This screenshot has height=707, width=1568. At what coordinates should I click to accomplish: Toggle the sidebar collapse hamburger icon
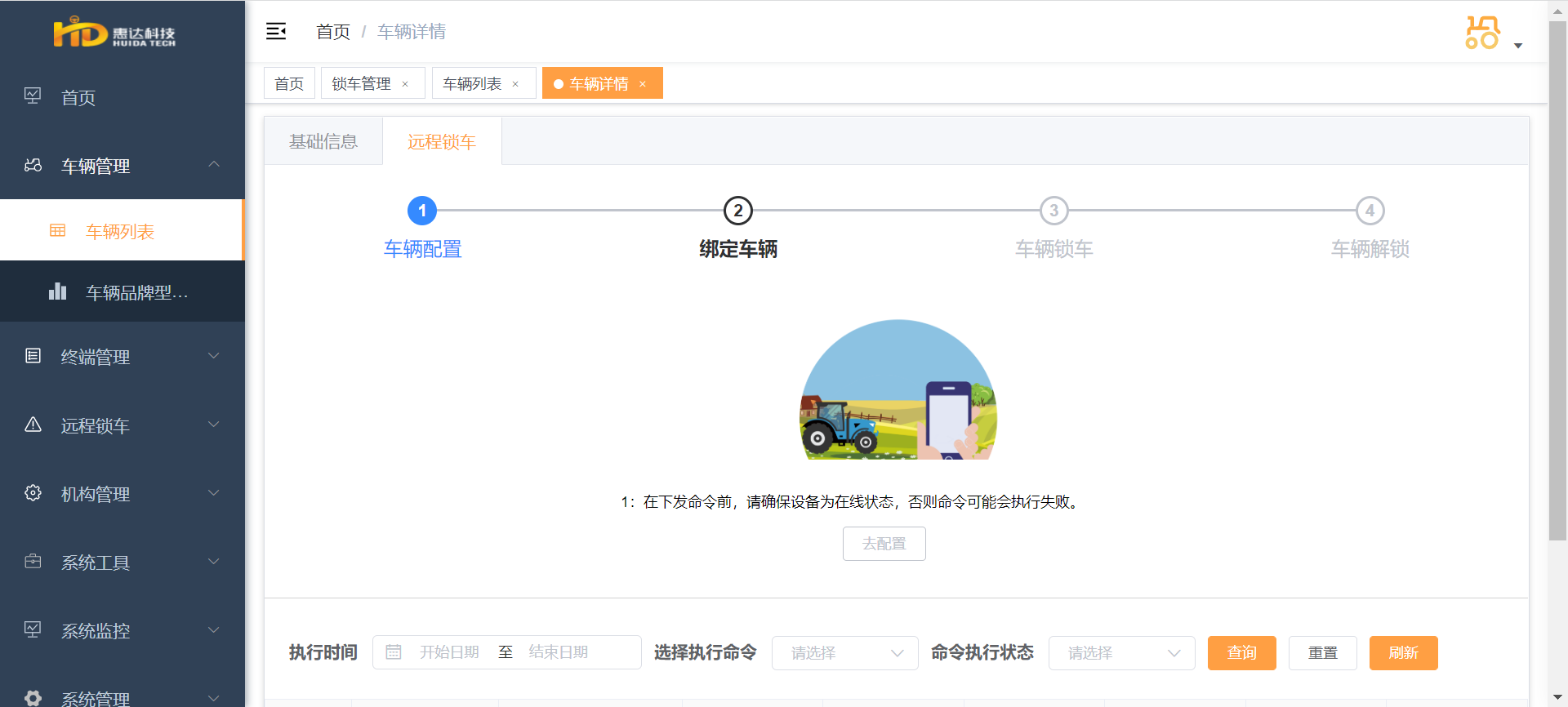276,32
